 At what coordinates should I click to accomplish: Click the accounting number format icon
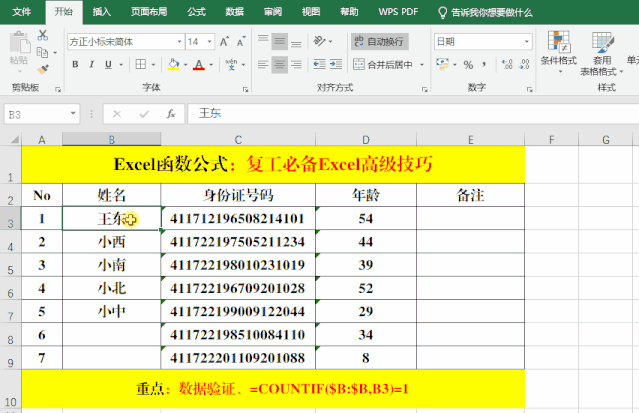(443, 64)
